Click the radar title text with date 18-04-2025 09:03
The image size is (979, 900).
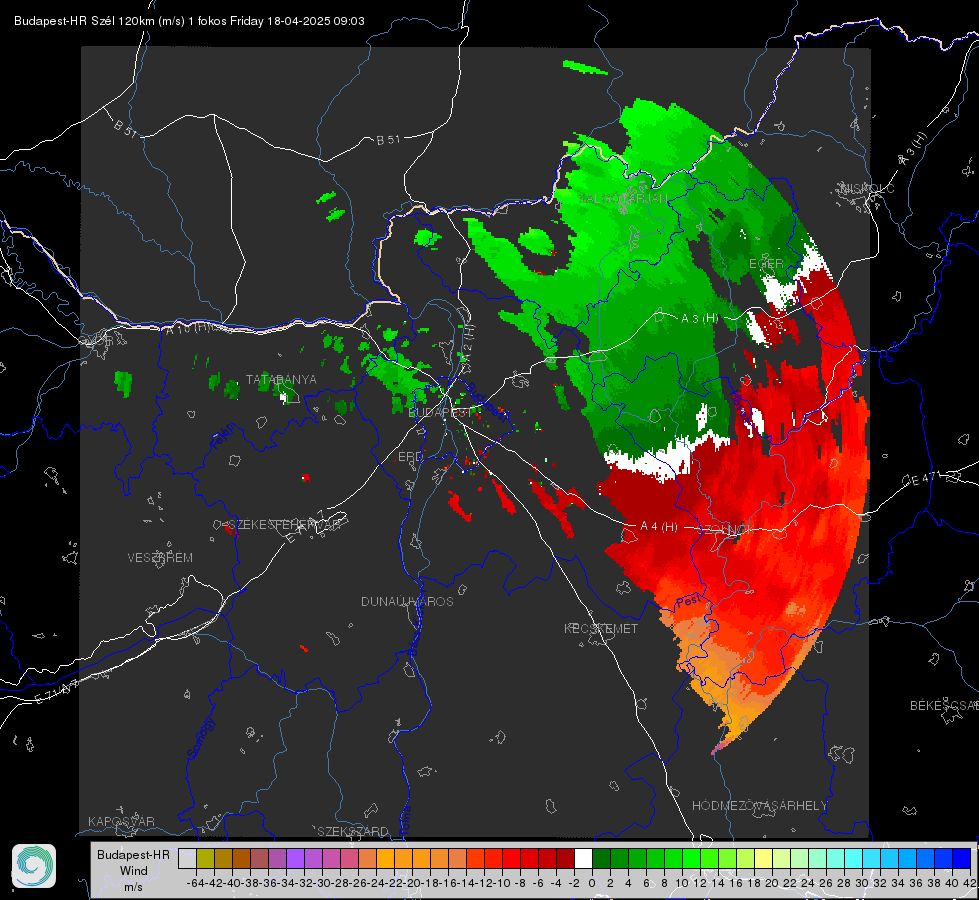pyautogui.click(x=189, y=21)
